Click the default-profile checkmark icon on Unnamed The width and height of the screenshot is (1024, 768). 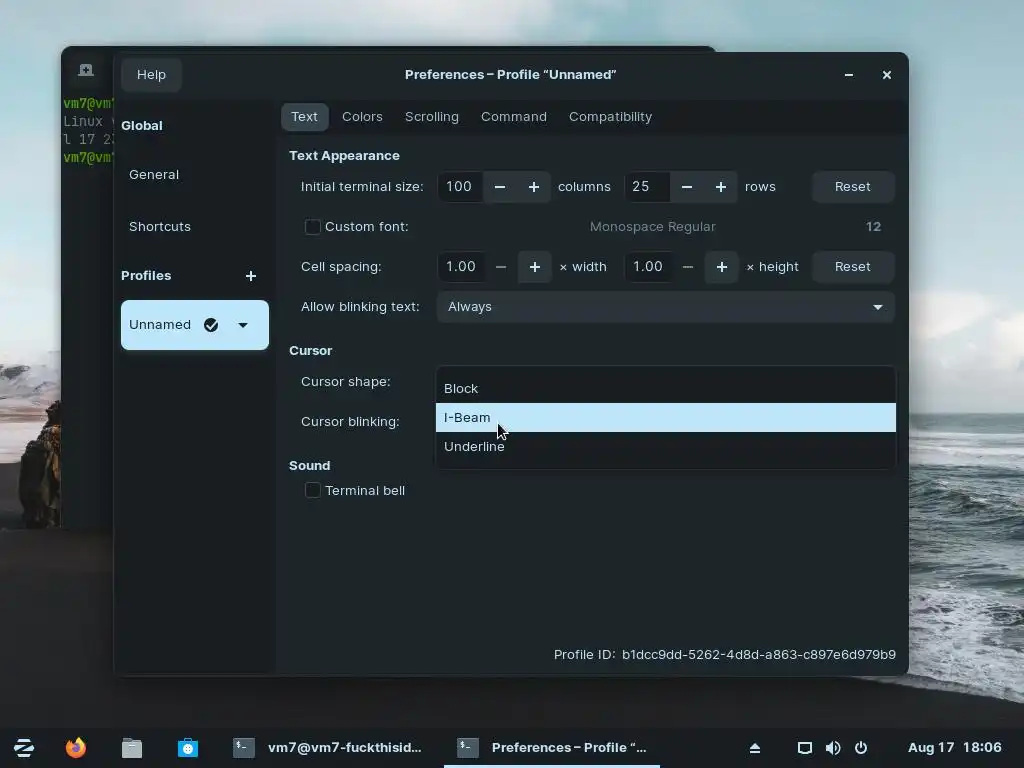tap(211, 325)
